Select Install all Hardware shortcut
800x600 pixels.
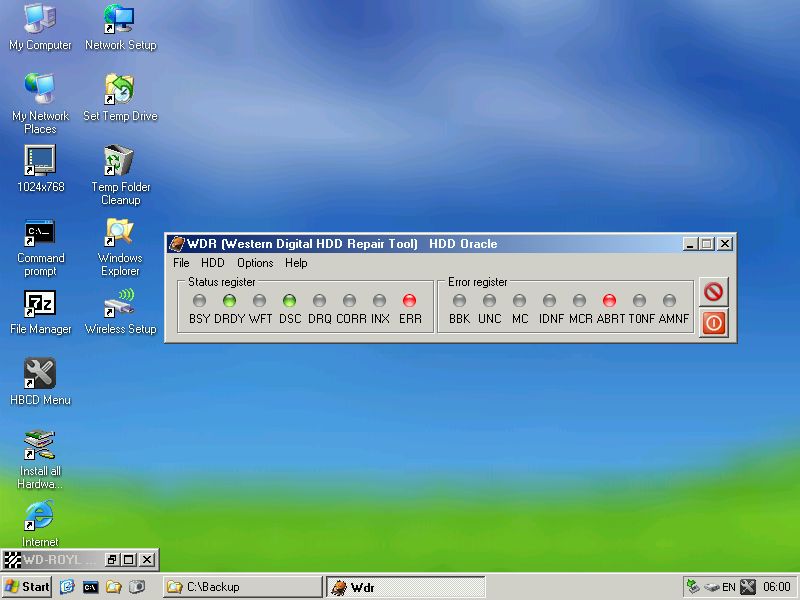pyautogui.click(x=40, y=459)
